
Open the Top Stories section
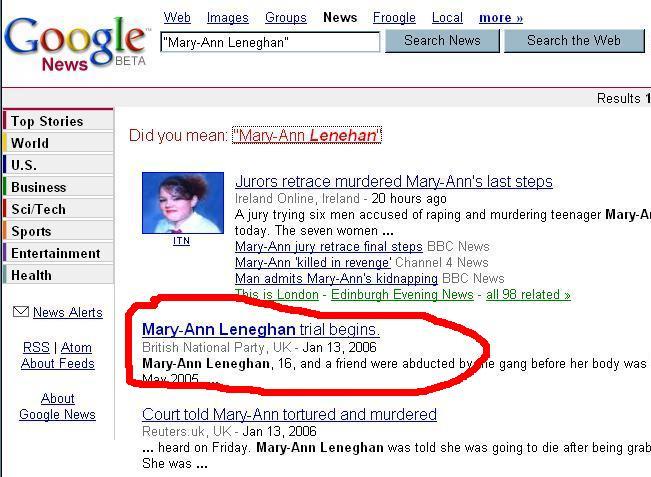tap(58, 121)
